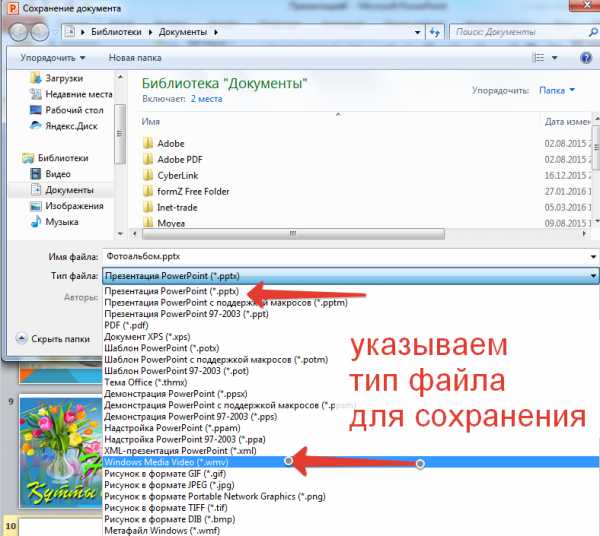Choose Шаблон PowerPoint с поддержкой макросов (*.potm)
Screen dimensions: 600x536
click(x=216, y=360)
